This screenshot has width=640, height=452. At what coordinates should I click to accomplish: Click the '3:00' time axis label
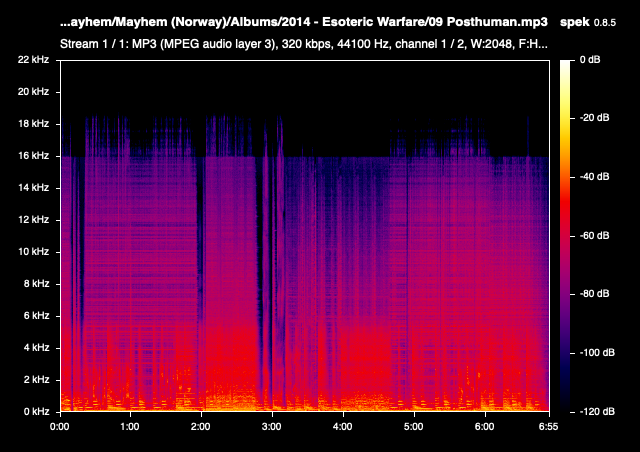271,427
